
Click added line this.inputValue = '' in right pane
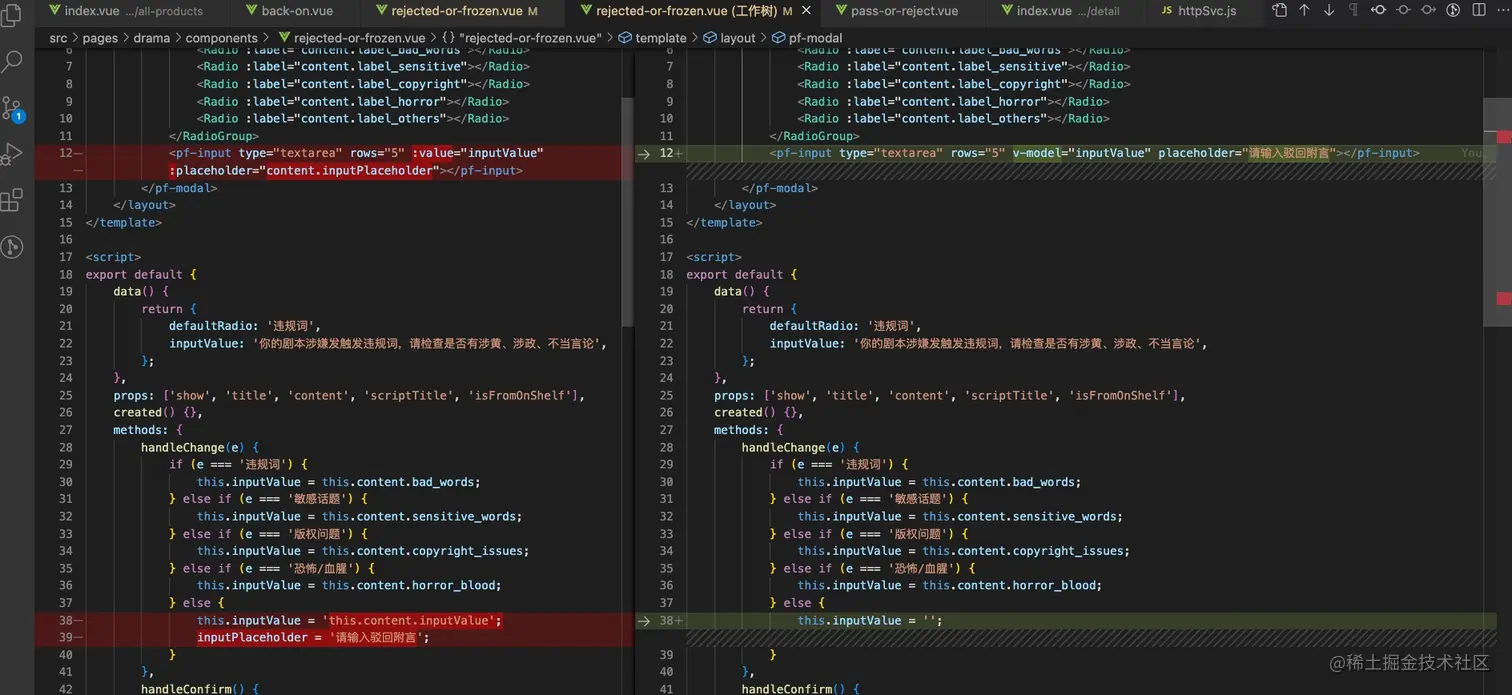click(870, 621)
